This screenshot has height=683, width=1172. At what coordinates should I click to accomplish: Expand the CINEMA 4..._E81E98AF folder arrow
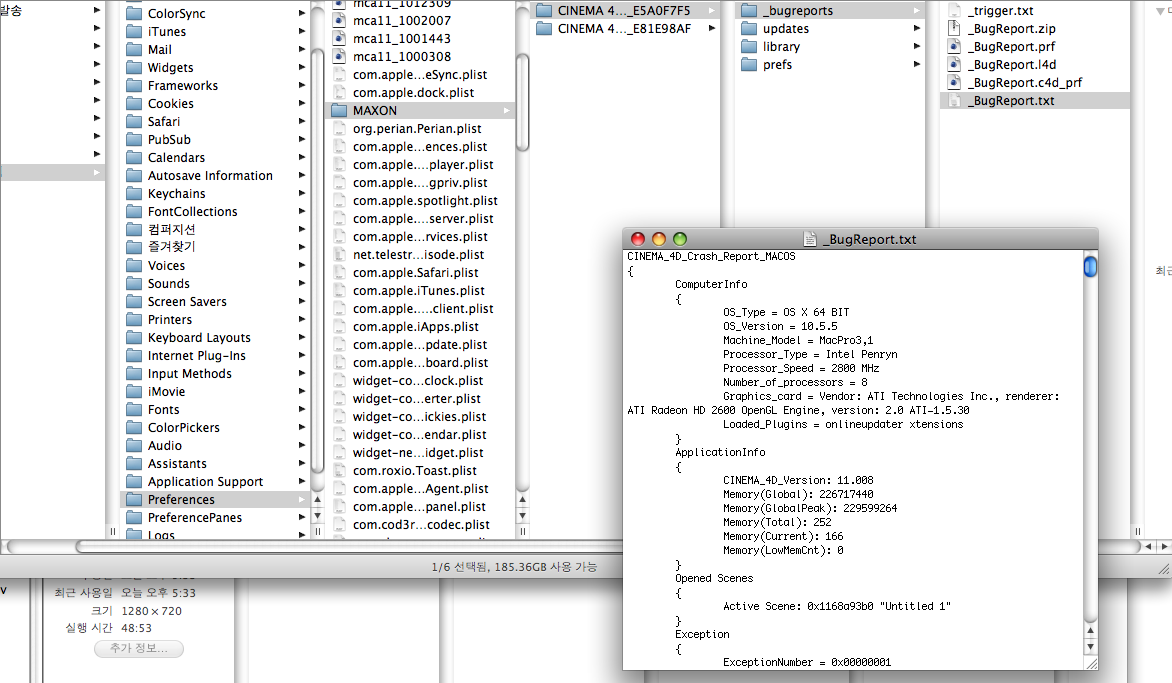coord(712,28)
